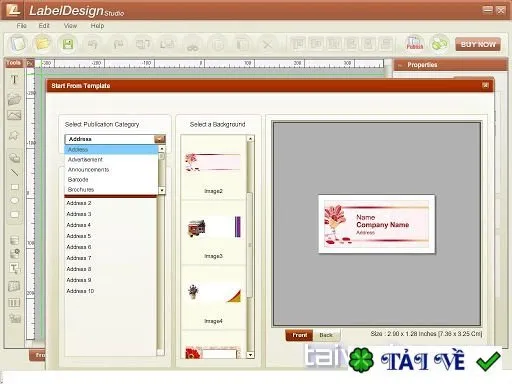Select the star shape tool
The width and height of the screenshot is (512, 384).
click(x=14, y=135)
